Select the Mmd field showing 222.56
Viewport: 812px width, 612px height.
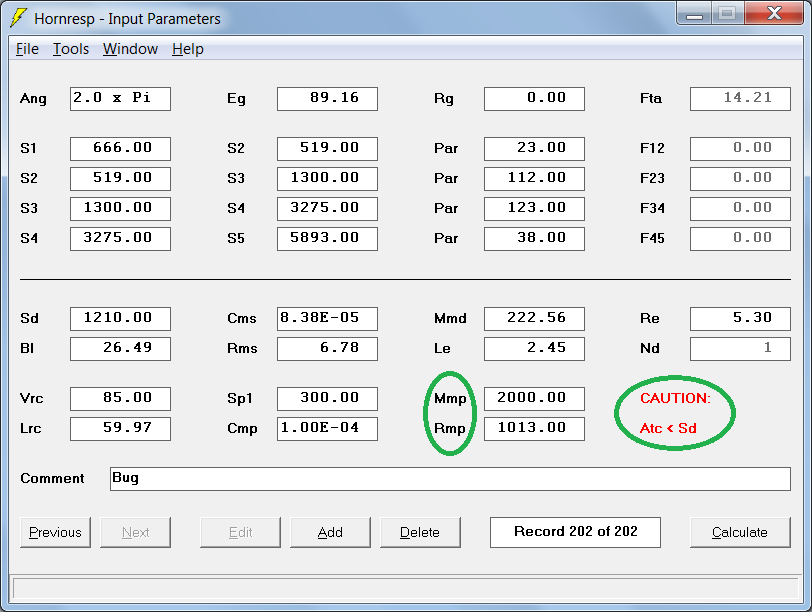click(x=534, y=319)
